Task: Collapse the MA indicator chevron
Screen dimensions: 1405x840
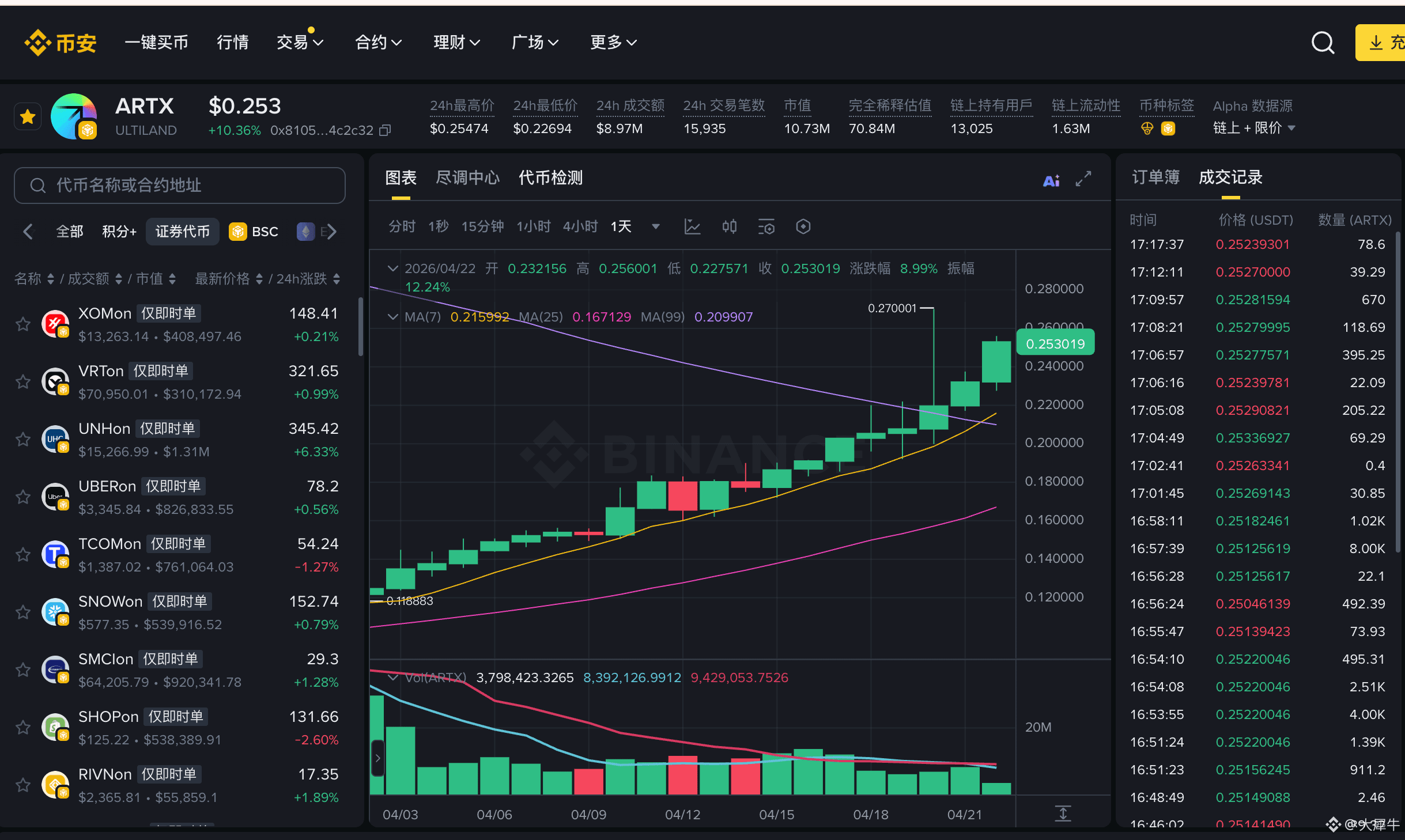Action: tap(393, 317)
